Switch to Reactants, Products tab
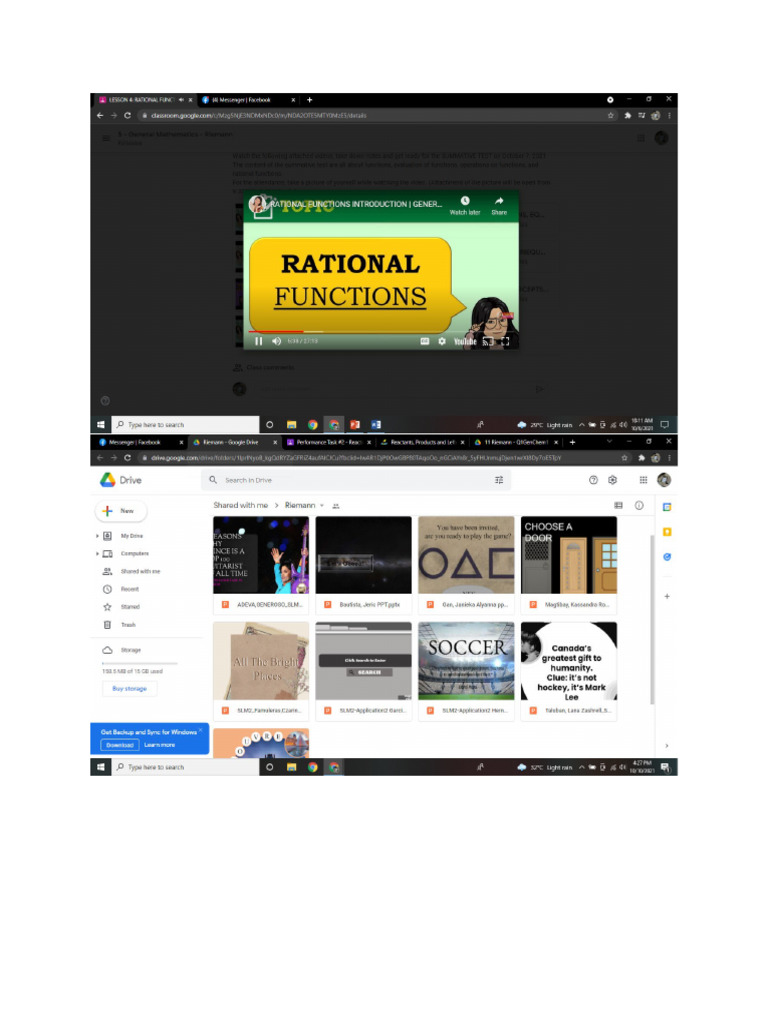The image size is (768, 1024). (423, 442)
